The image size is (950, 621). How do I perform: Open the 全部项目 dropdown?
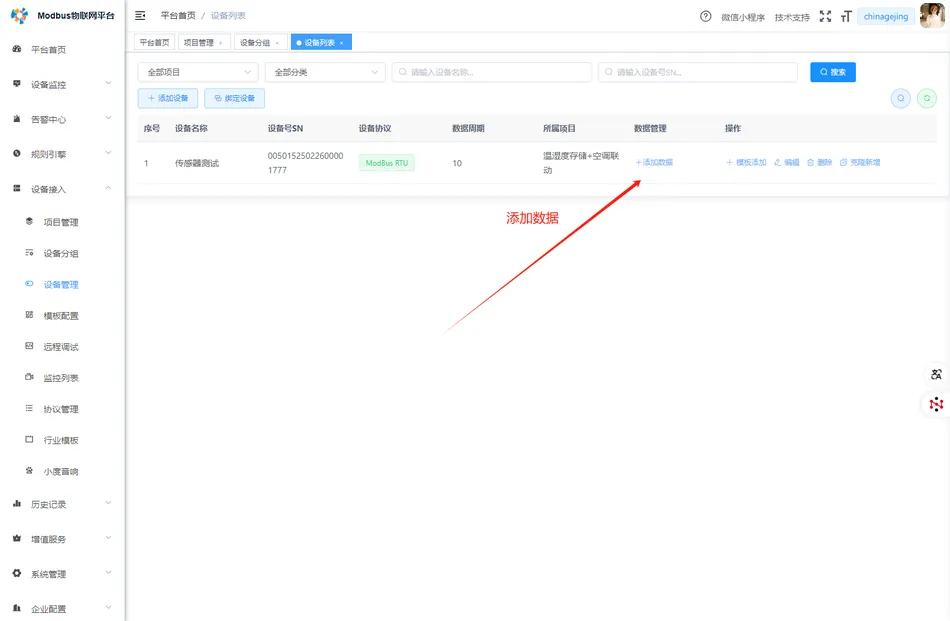click(197, 72)
